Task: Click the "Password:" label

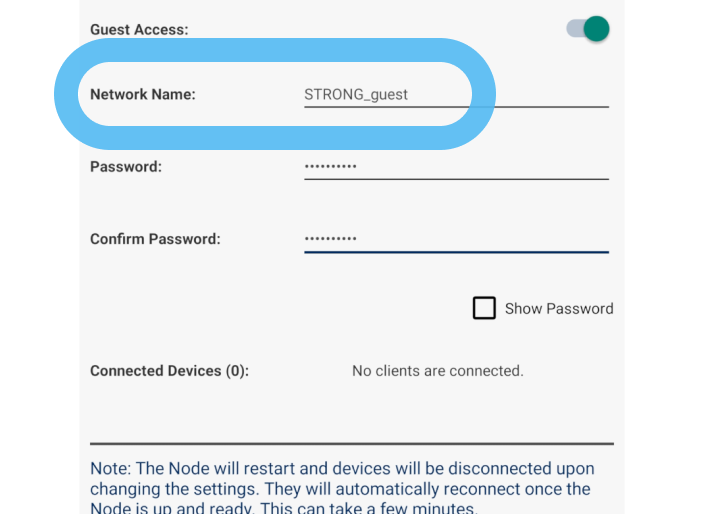Action: click(126, 167)
